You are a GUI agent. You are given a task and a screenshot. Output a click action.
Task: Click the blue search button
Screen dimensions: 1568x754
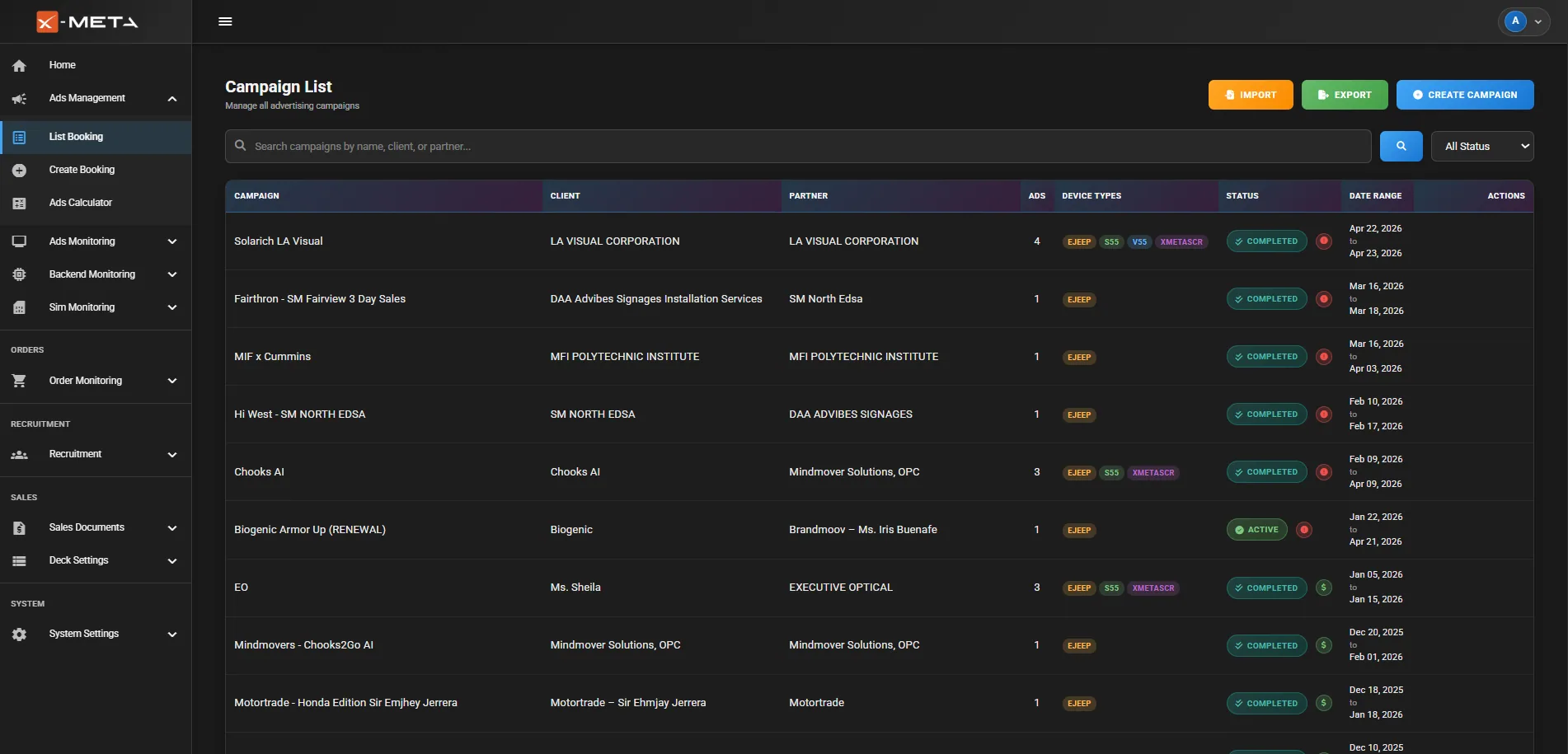pos(1401,146)
